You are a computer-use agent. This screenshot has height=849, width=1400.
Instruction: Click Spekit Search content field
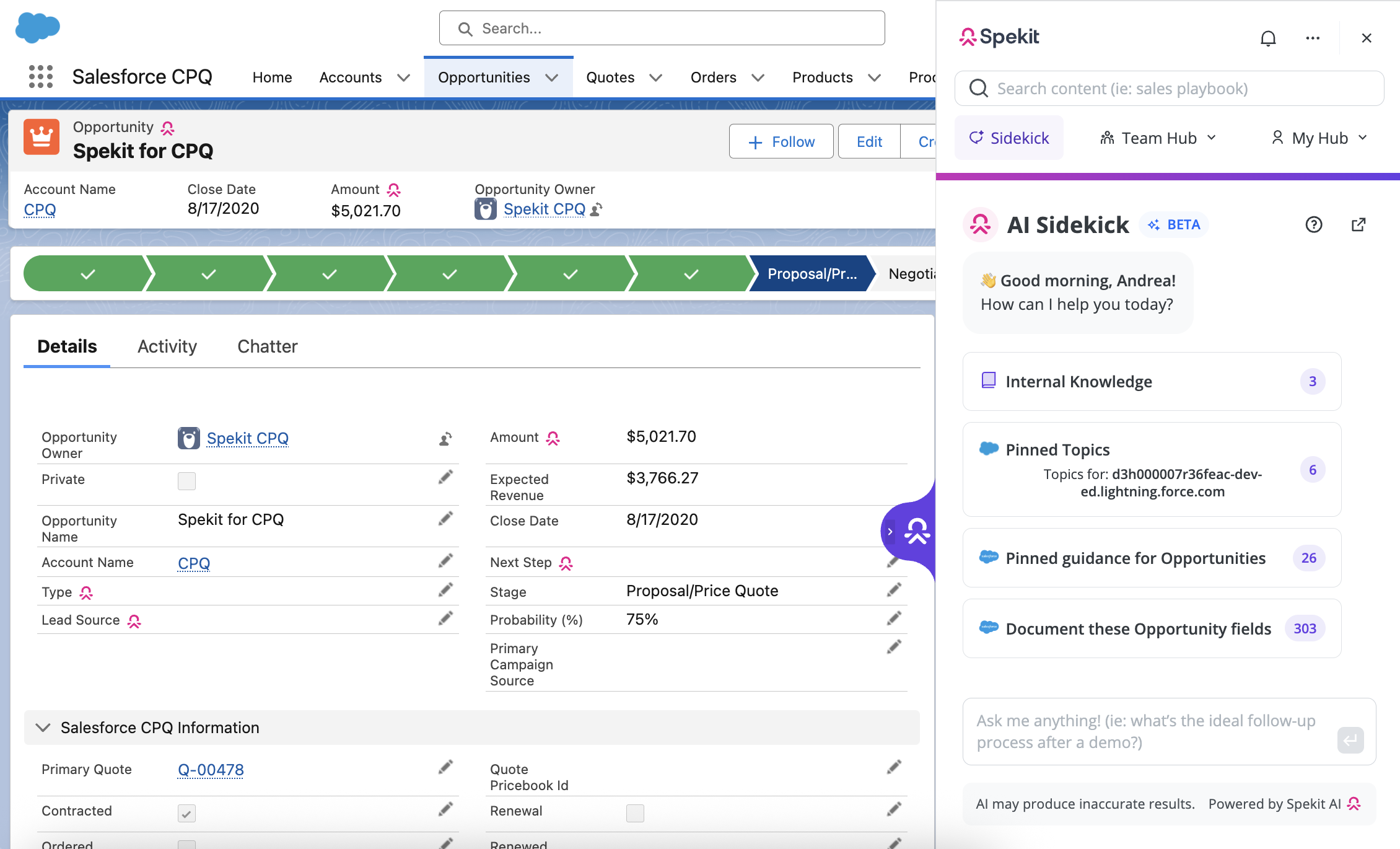tap(1169, 89)
